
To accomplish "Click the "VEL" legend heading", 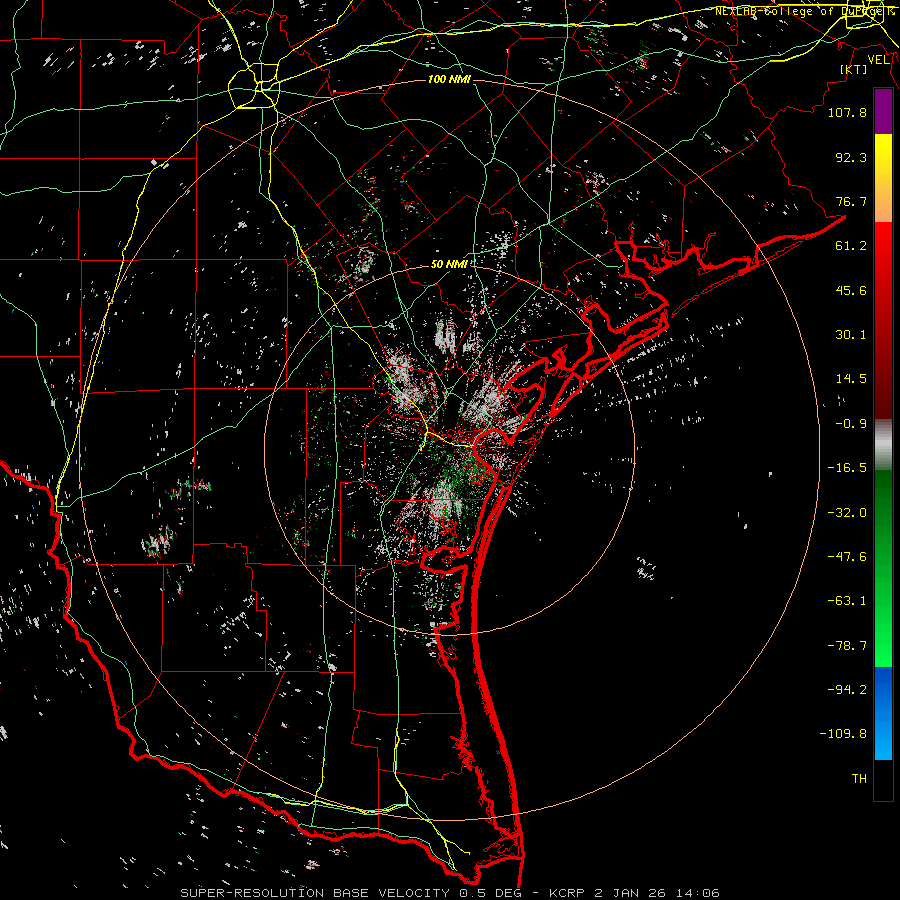I will click(x=879, y=60).
